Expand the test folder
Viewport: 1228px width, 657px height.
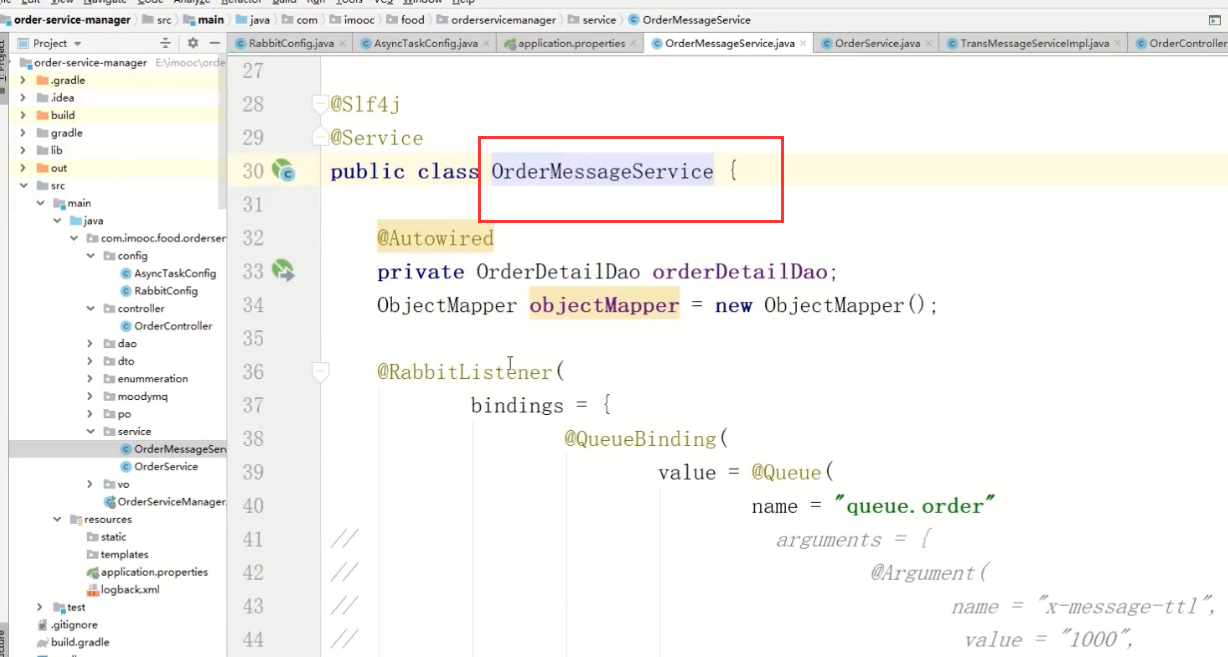click(x=40, y=607)
